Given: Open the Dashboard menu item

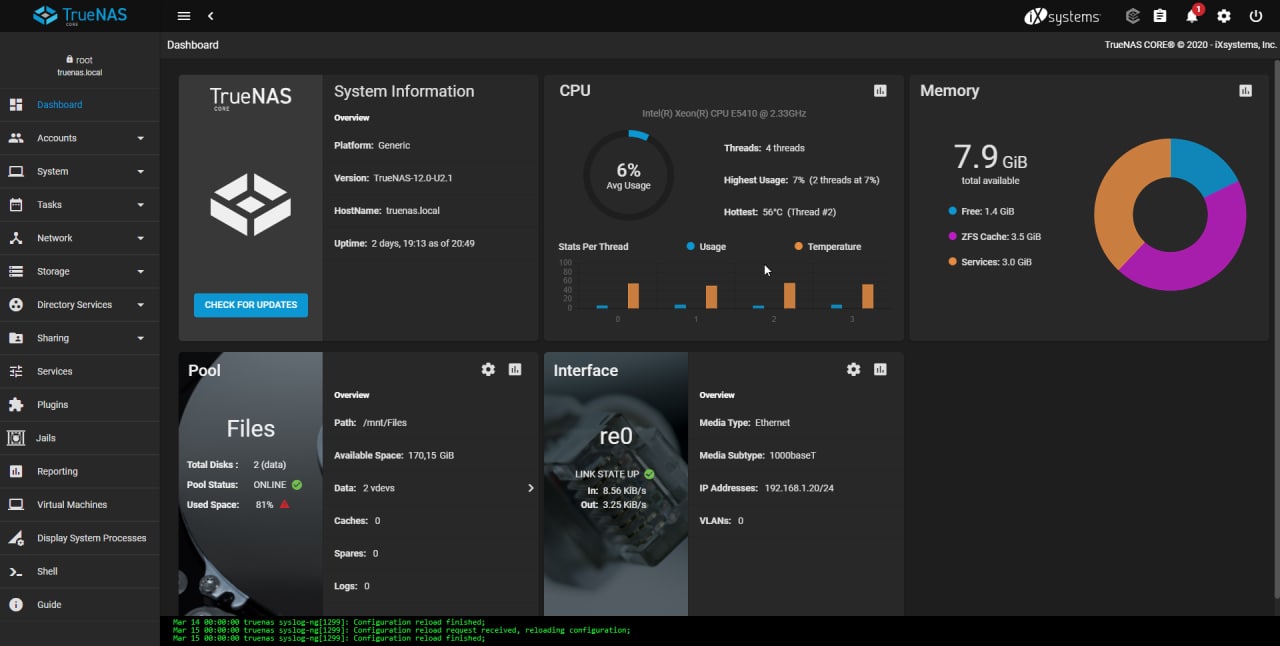Looking at the screenshot, I should (80, 105).
